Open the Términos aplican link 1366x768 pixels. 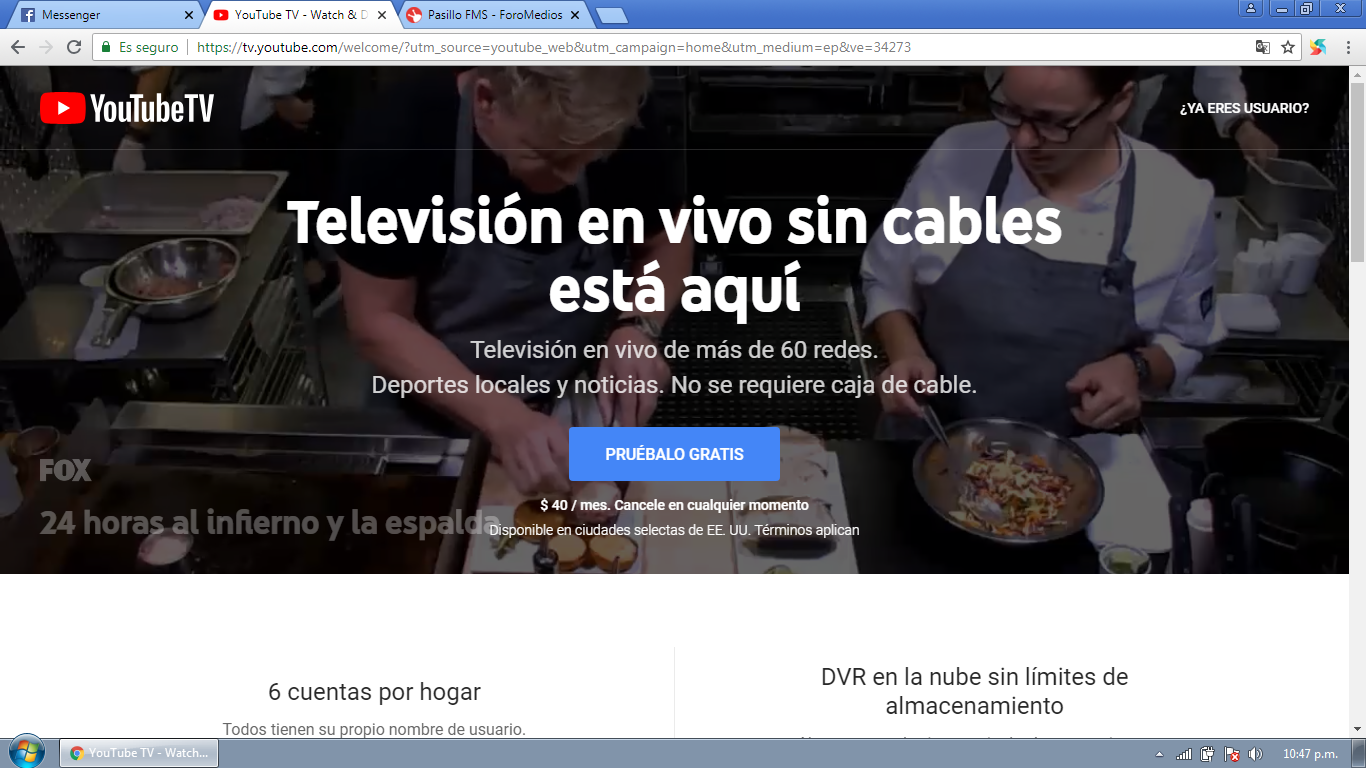(x=807, y=530)
